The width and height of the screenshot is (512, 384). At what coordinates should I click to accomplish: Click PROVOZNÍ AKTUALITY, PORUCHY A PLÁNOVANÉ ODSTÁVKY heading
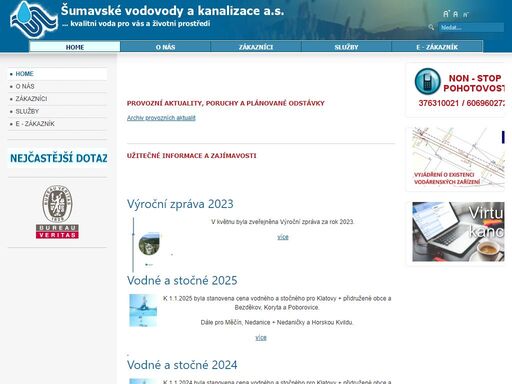click(x=226, y=103)
